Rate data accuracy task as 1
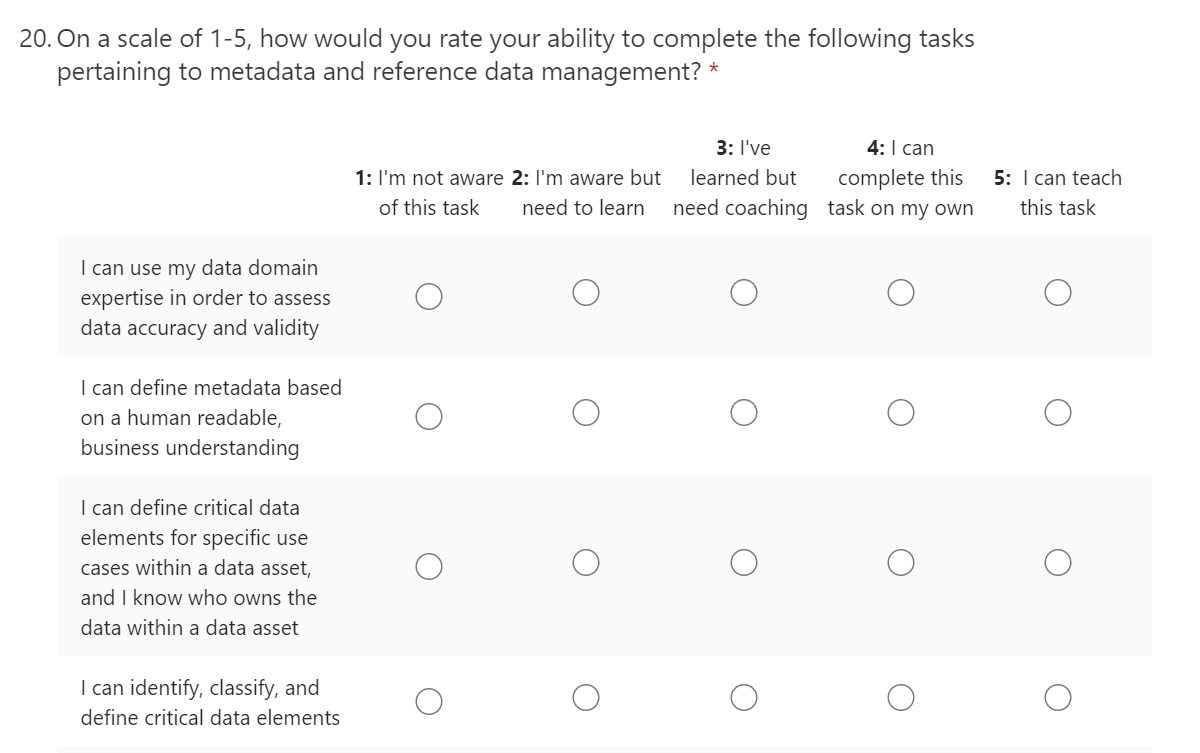This screenshot has width=1200, height=753. 429,296
